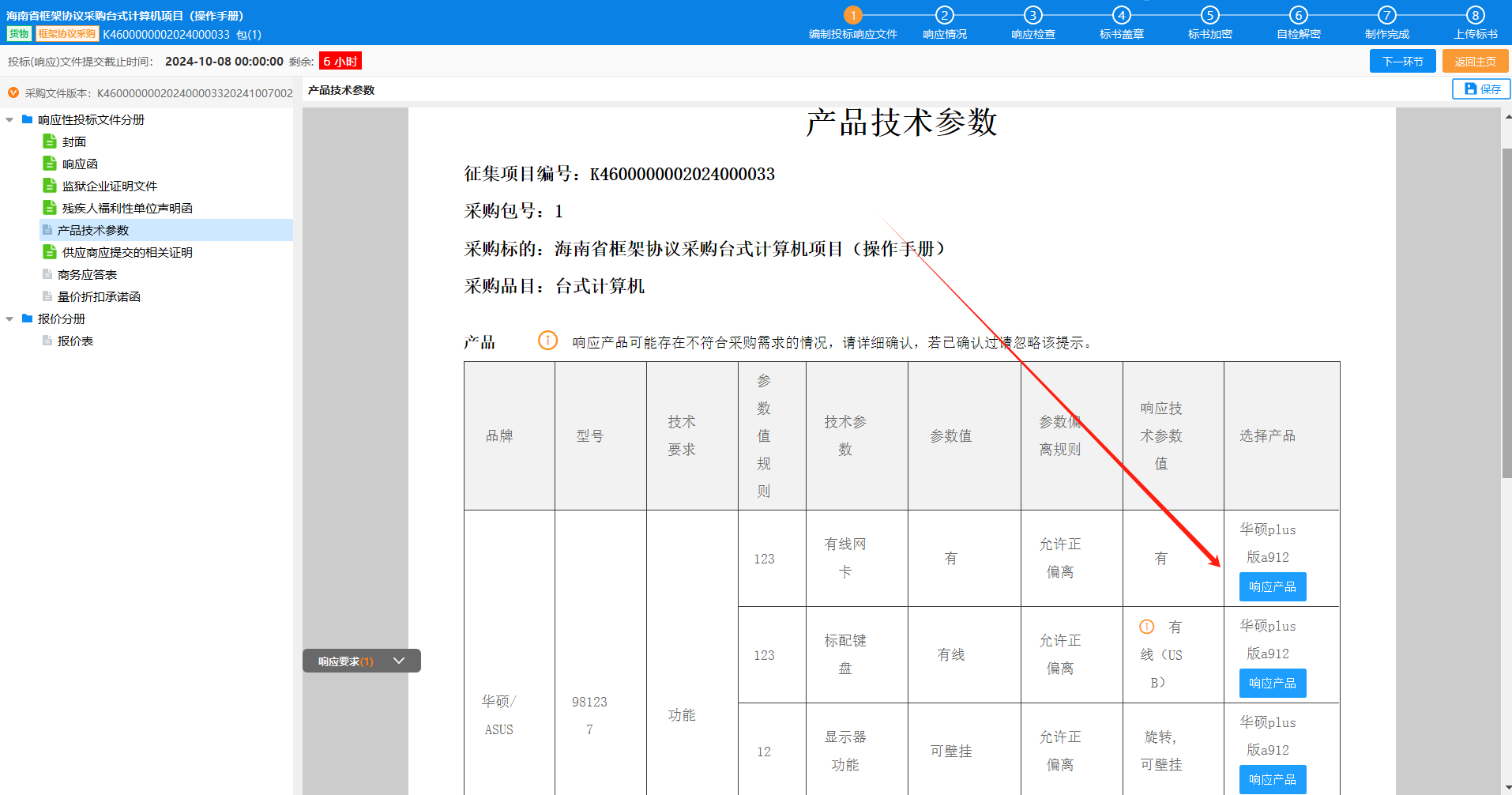The height and width of the screenshot is (795, 1512).
Task: Click 响应产品 button in 标配键盘 row
Action: (1272, 683)
